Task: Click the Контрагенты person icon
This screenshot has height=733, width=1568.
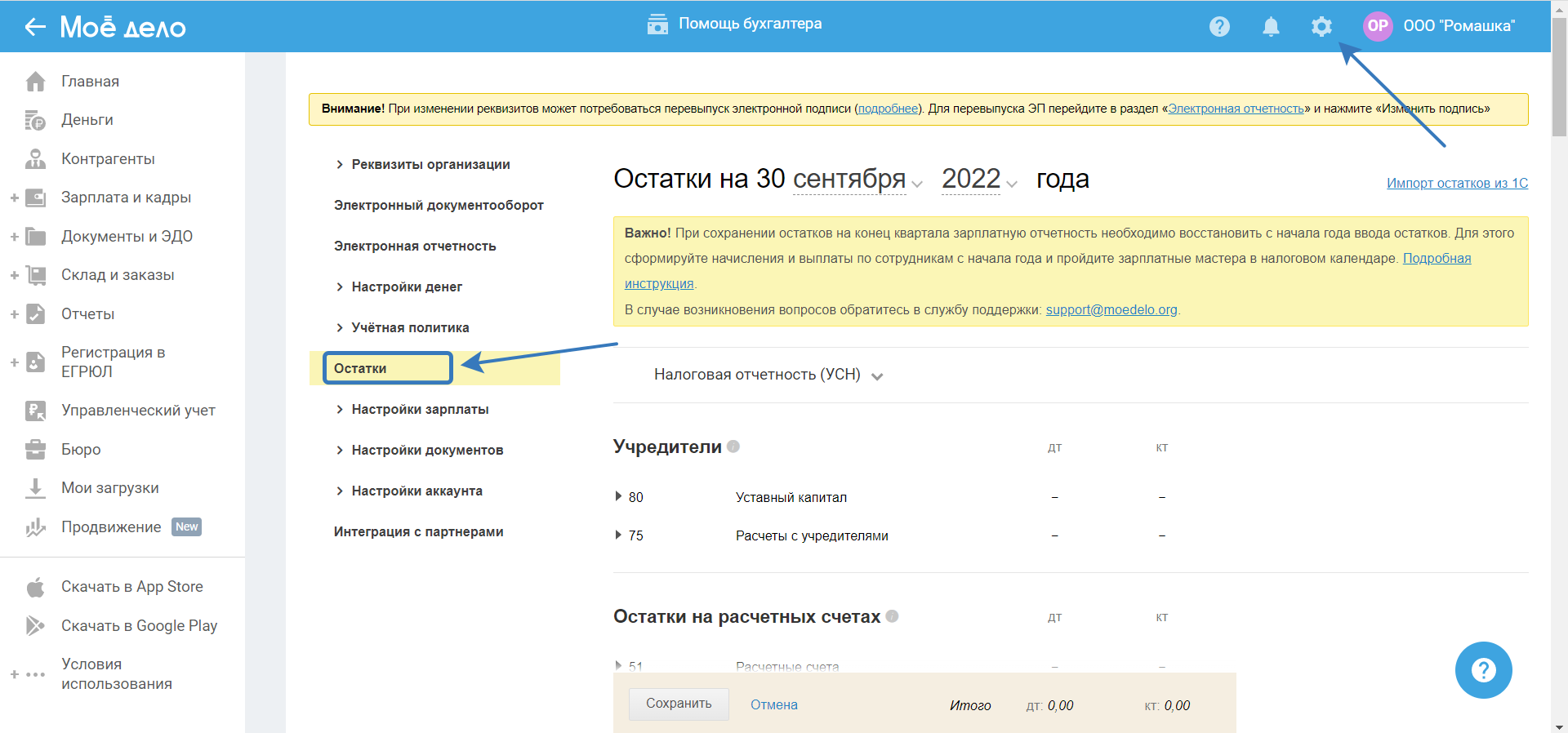Action: pos(35,159)
